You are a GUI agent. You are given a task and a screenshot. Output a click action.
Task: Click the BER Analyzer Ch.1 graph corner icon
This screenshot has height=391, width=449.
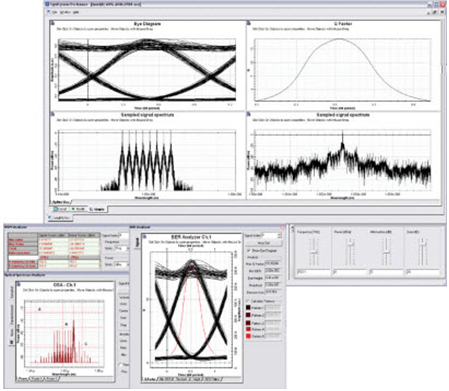[x=144, y=236]
